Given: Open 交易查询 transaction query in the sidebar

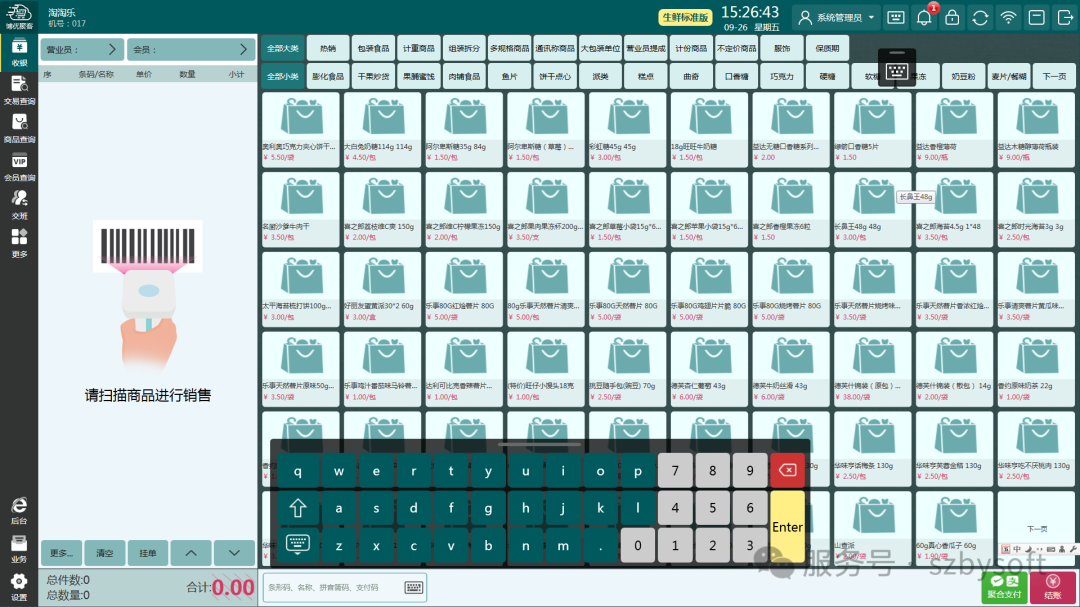Looking at the screenshot, I should click(19, 90).
